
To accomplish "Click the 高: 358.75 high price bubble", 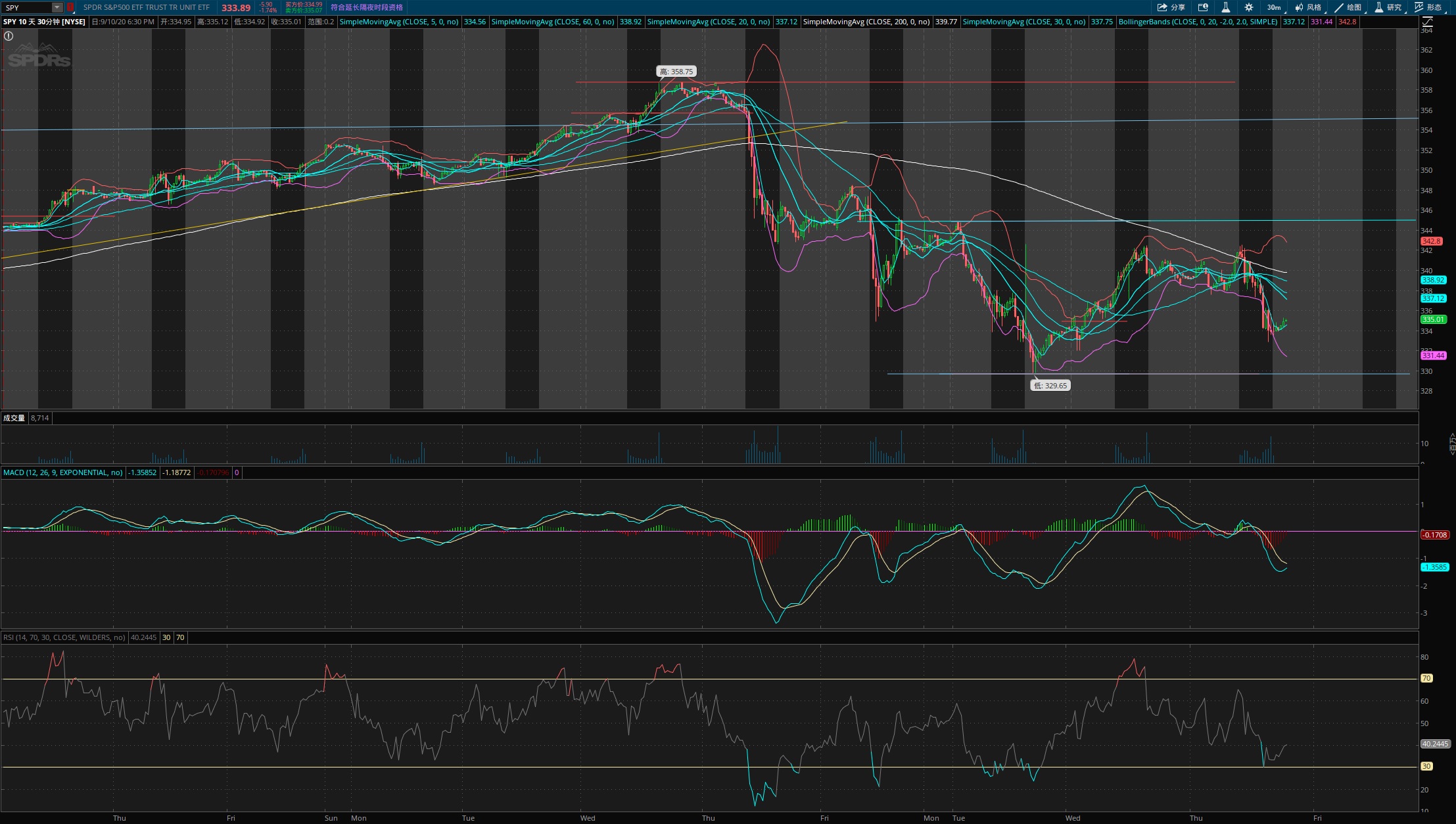I will click(x=676, y=72).
